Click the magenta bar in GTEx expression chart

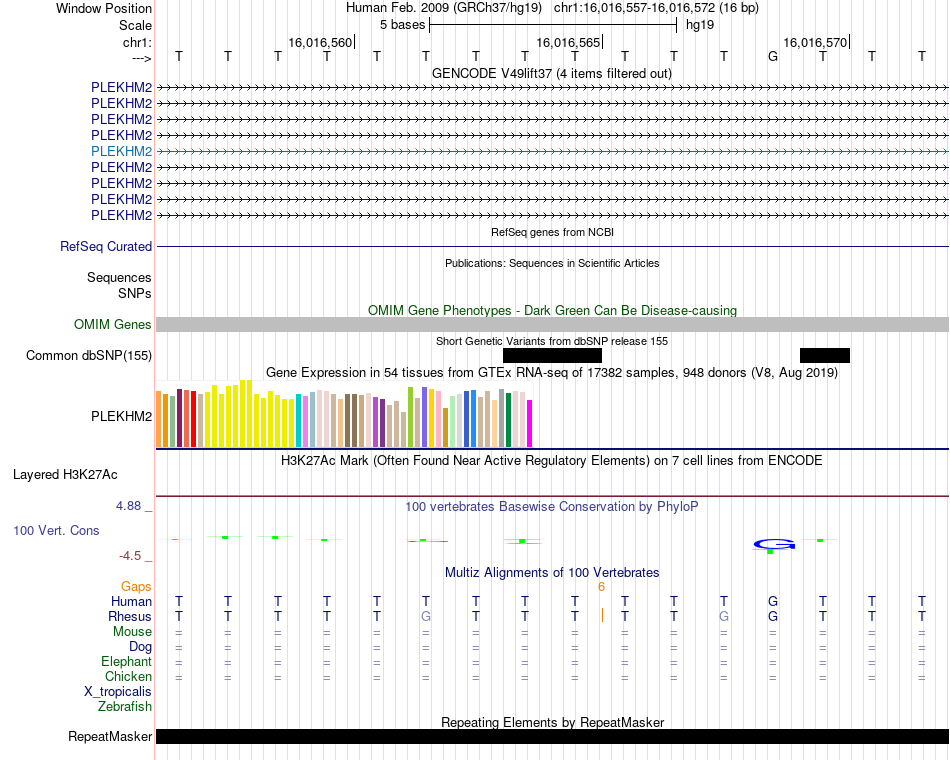[x=530, y=424]
